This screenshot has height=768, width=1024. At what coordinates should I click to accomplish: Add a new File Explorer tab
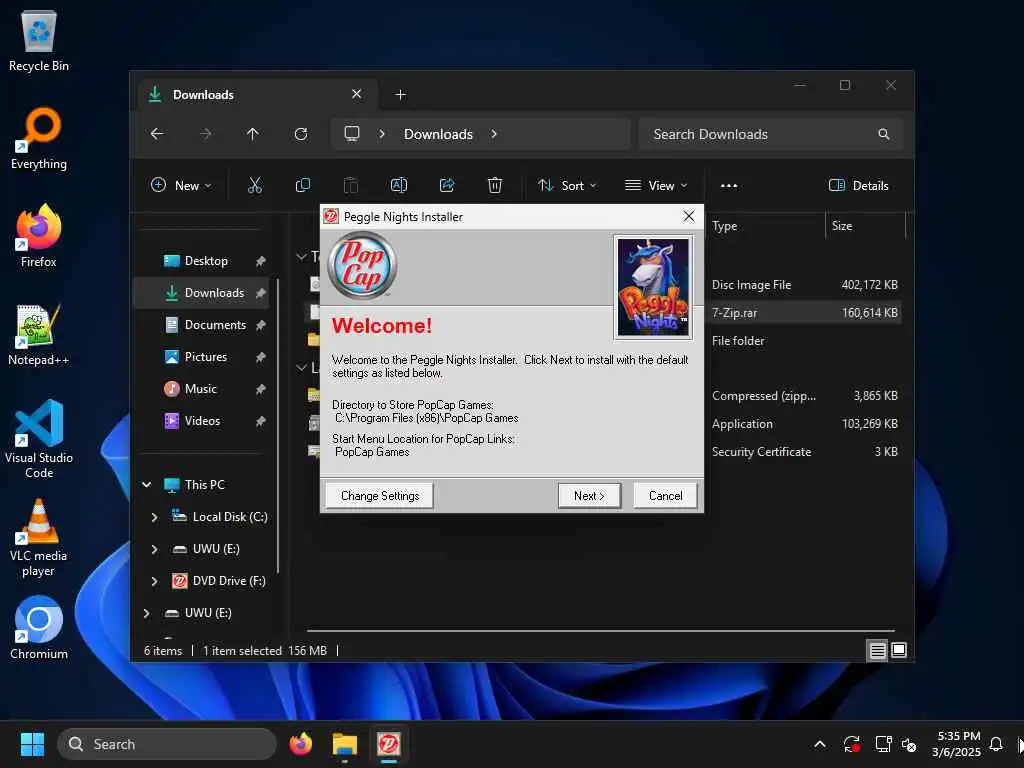click(x=400, y=95)
